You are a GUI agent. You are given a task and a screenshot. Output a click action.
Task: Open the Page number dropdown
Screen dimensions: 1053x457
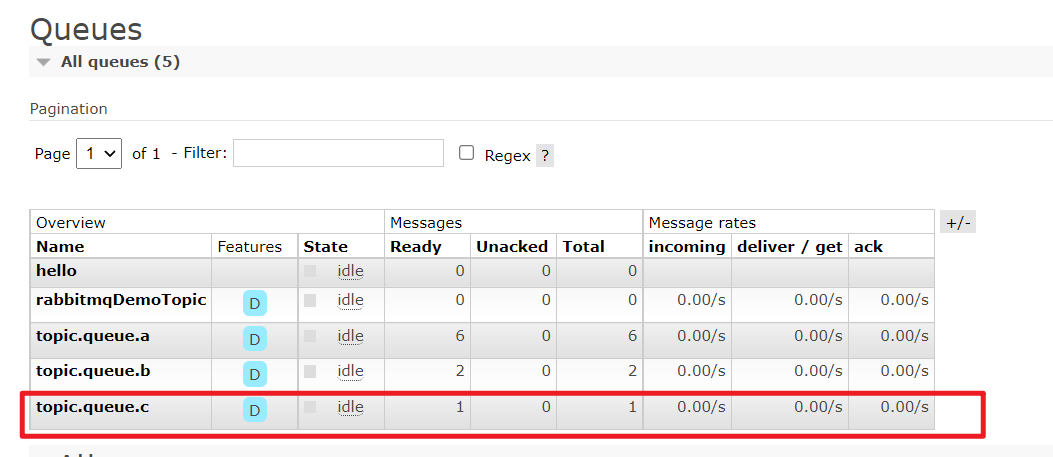pos(99,154)
